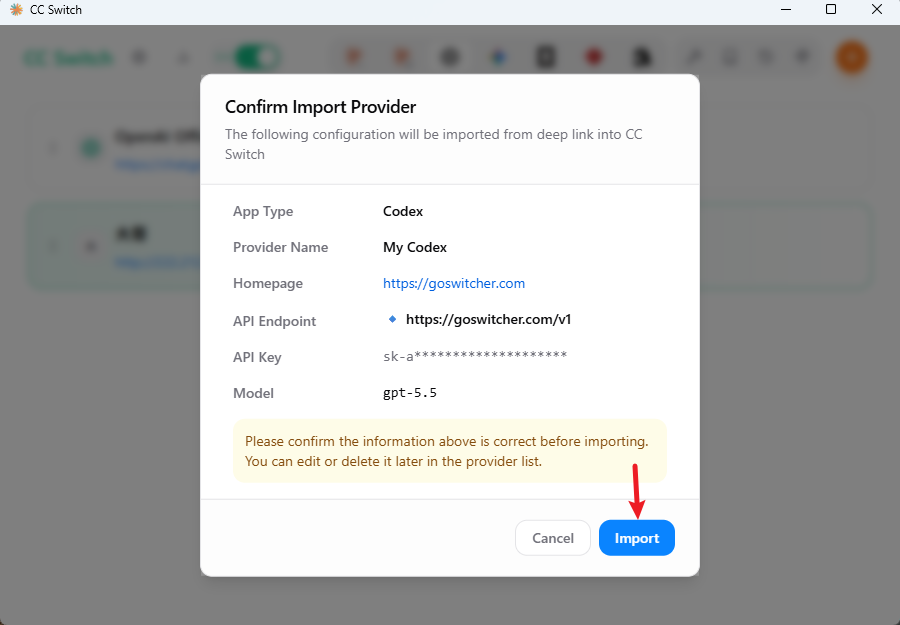This screenshot has width=900, height=625.
Task: Toggle the green switch in the header
Action: (x=257, y=57)
